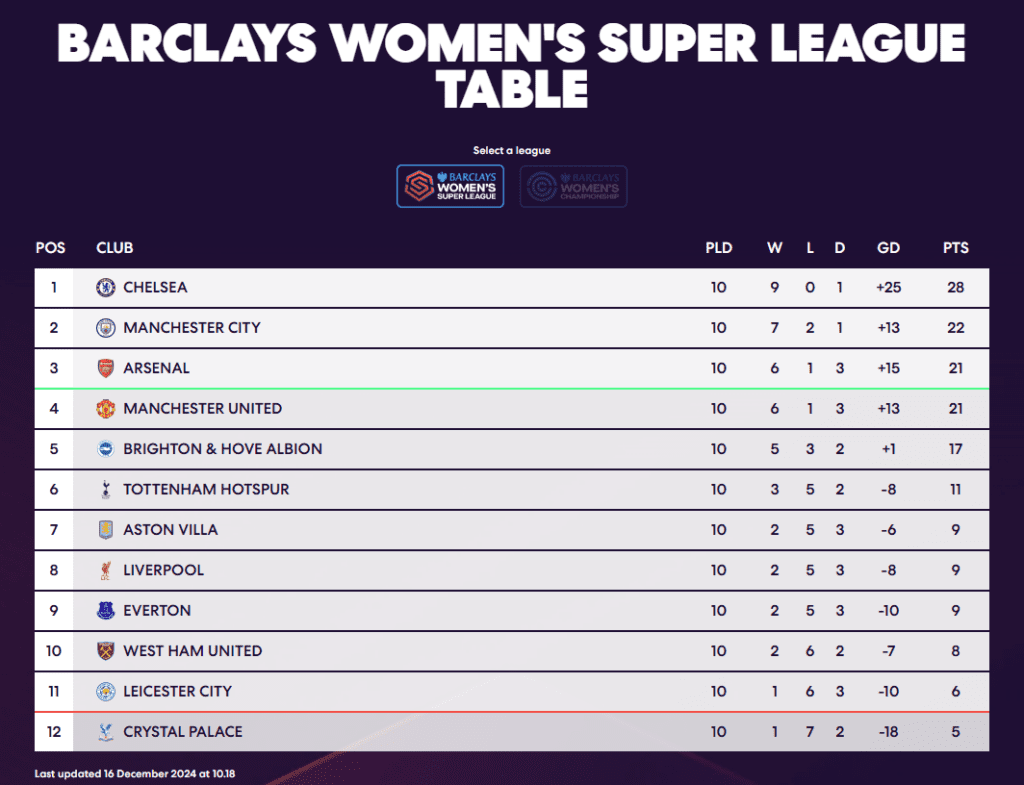Click the Aston Villa crest icon
The image size is (1024, 785).
point(105,530)
